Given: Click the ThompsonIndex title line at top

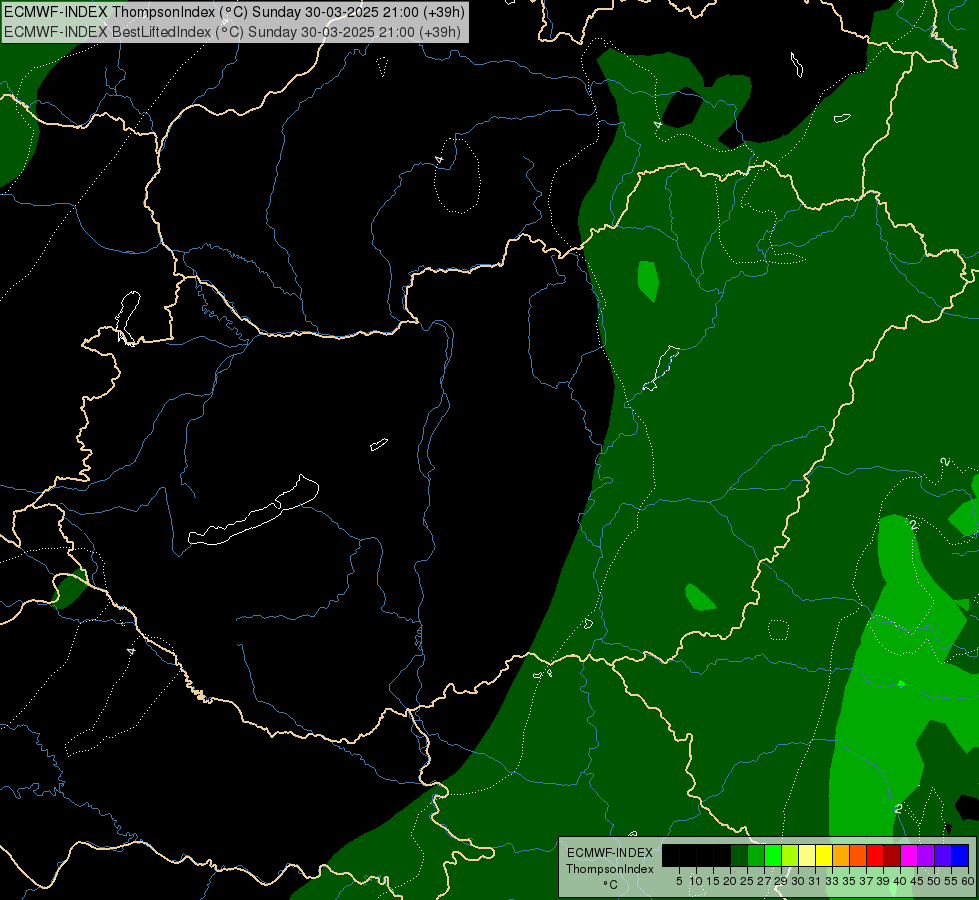Looking at the screenshot, I should (234, 12).
